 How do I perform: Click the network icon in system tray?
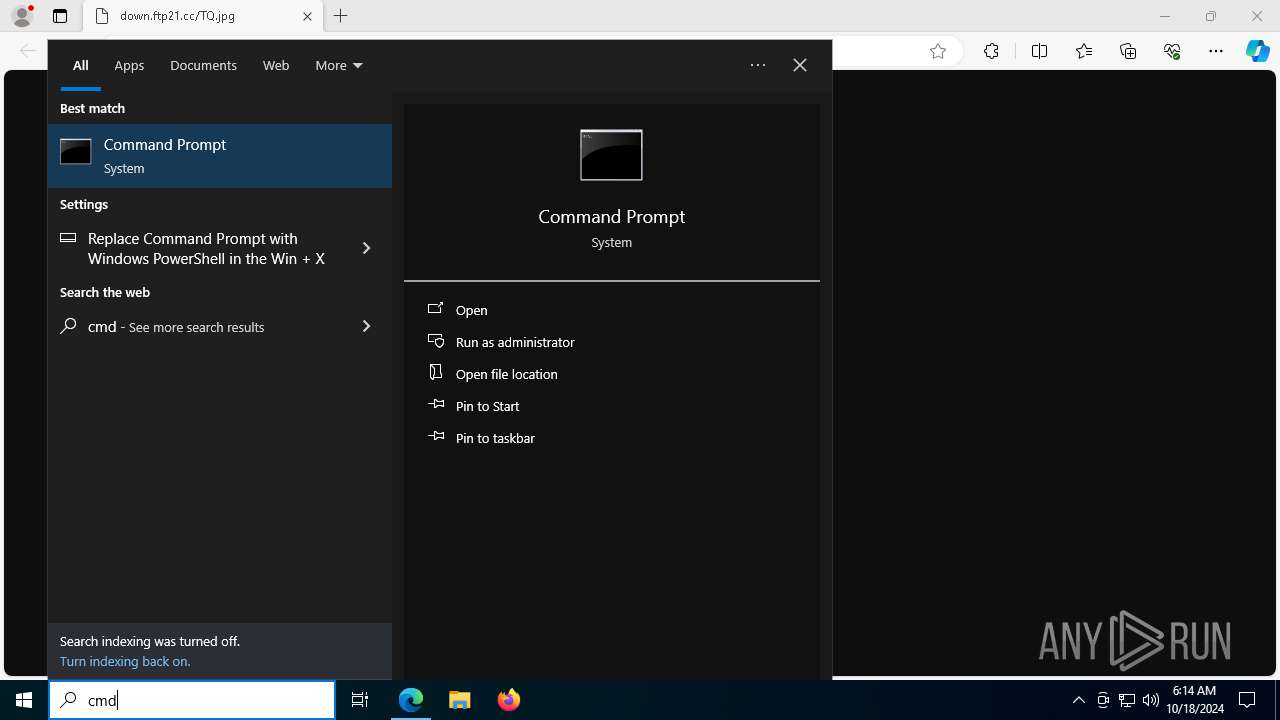point(1127,700)
